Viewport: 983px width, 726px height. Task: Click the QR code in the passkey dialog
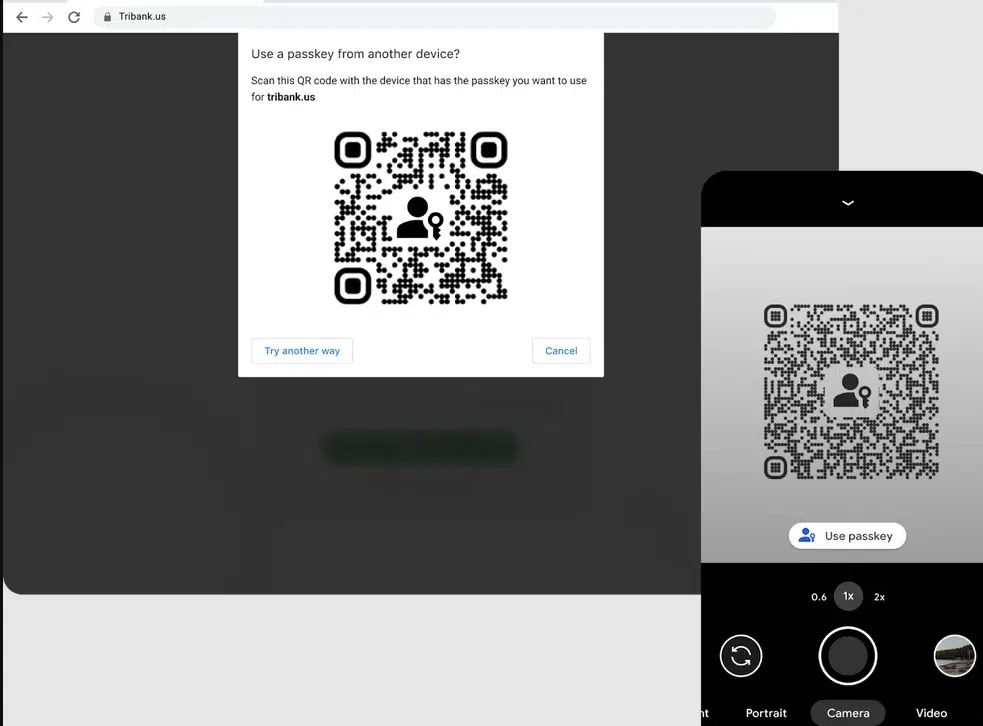pos(421,218)
